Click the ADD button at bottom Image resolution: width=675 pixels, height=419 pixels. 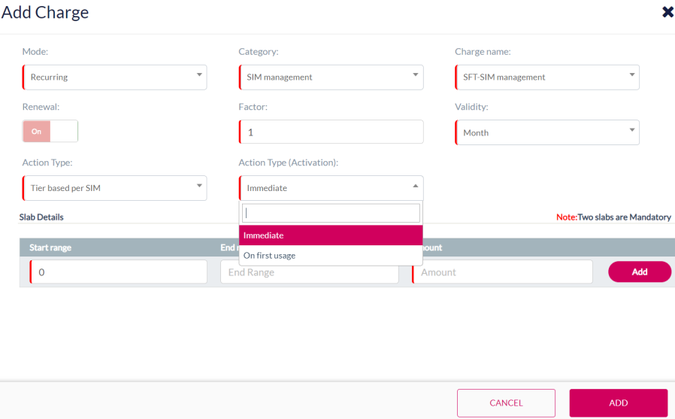click(618, 403)
